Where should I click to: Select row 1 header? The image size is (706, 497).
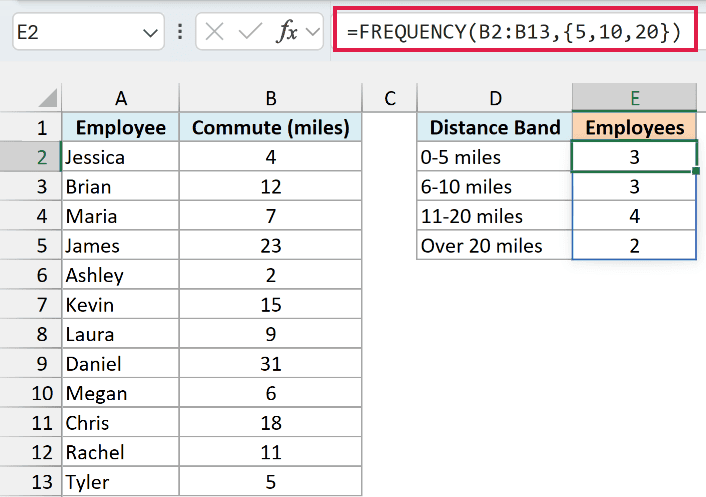pos(31,127)
